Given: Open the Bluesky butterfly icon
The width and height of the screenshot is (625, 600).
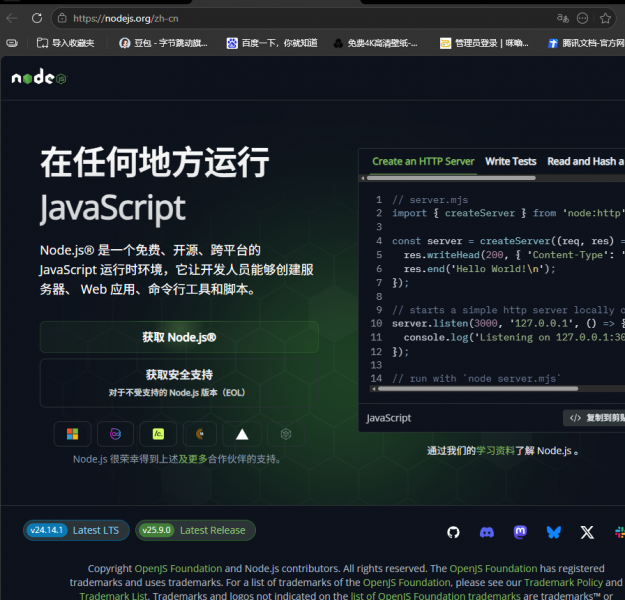Looking at the screenshot, I should pos(554,532).
